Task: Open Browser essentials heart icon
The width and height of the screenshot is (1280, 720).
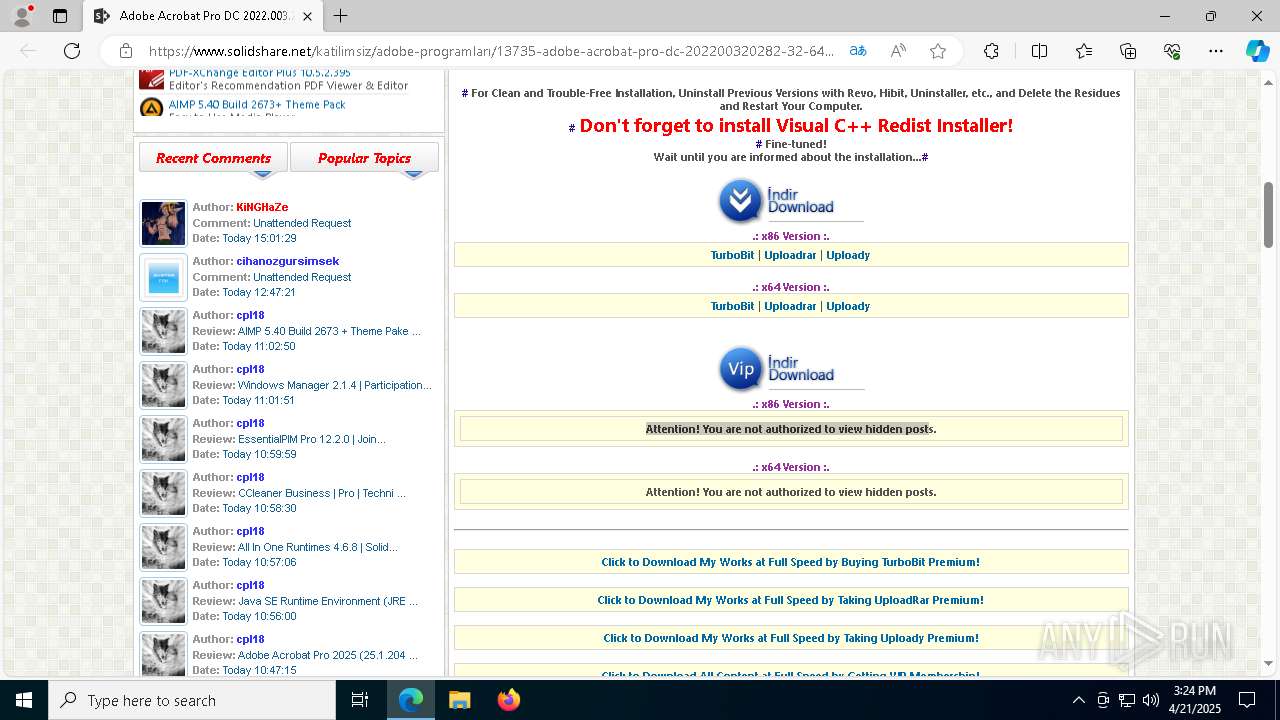Action: [1172, 51]
